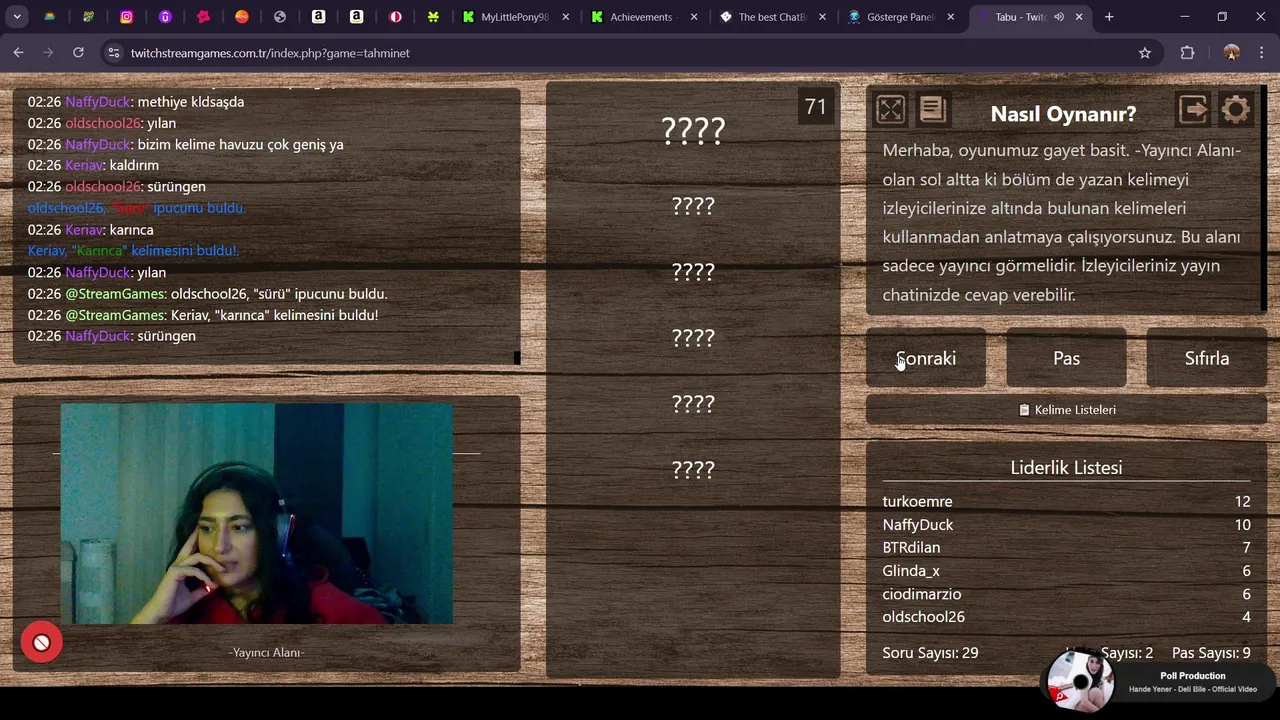Image resolution: width=1280 pixels, height=720 pixels.
Task: Reload the page
Action: [x=78, y=53]
